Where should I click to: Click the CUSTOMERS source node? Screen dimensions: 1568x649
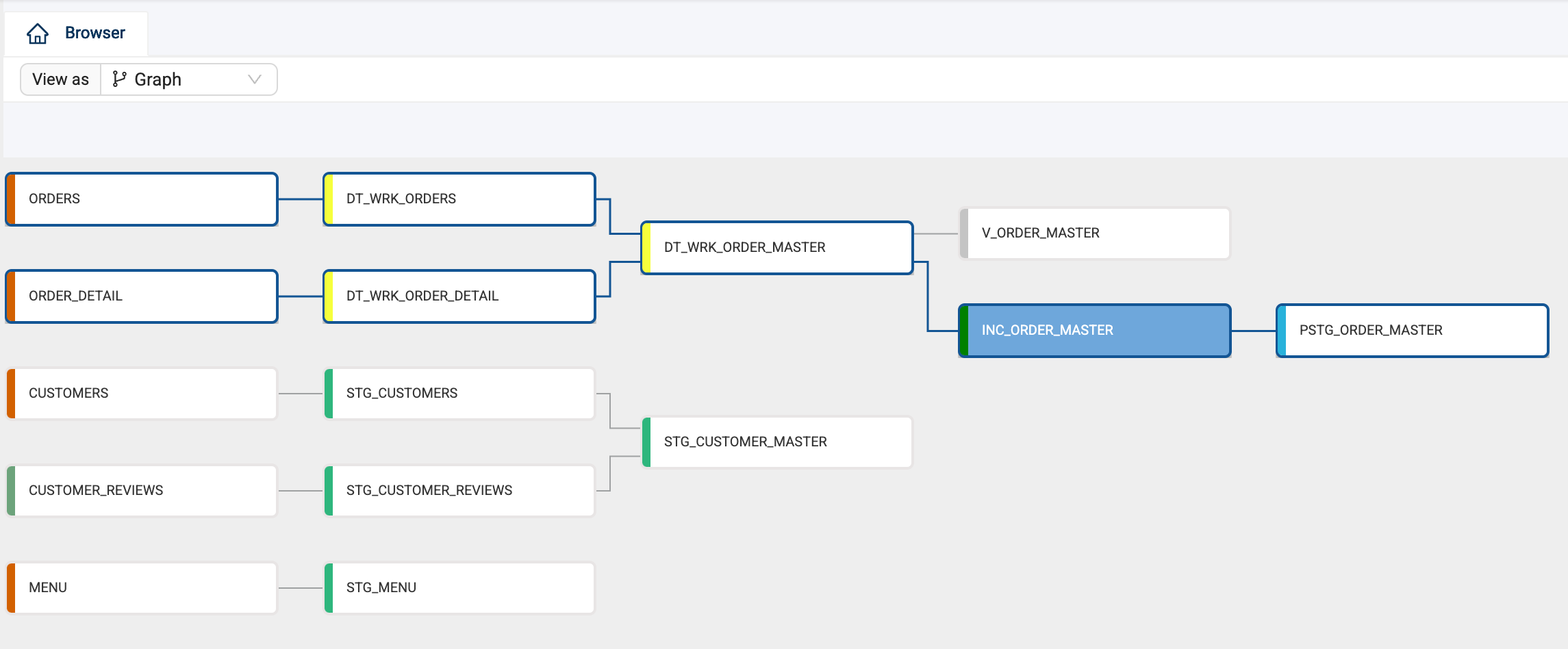coord(142,394)
